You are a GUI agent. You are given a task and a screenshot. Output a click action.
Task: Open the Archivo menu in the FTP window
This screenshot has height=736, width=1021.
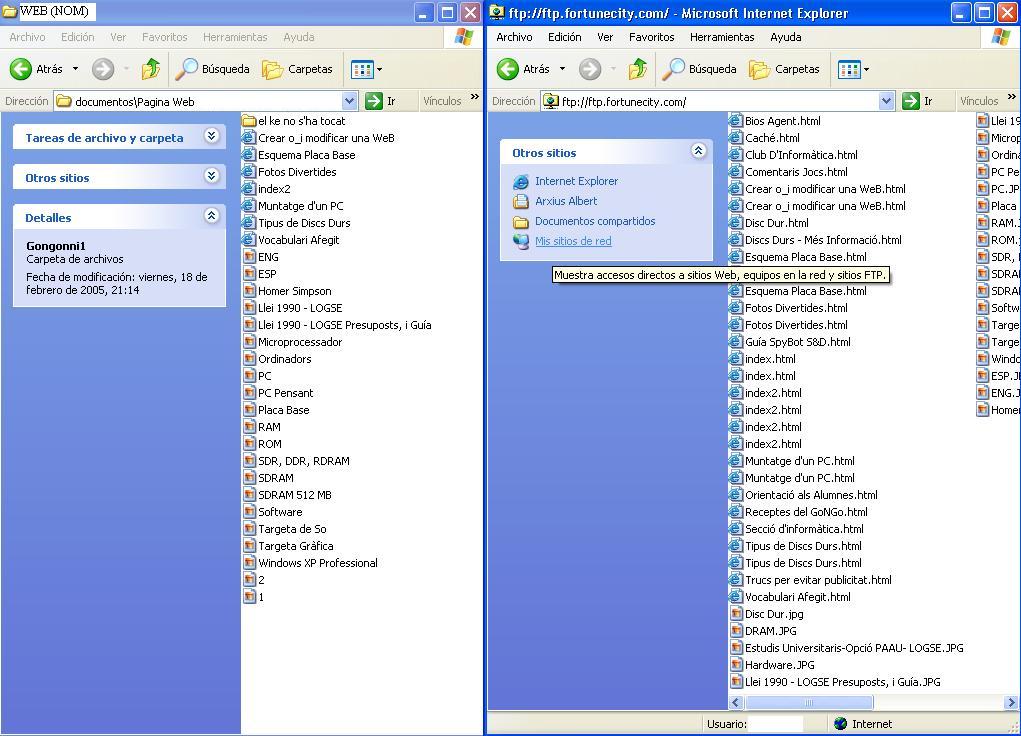click(514, 37)
